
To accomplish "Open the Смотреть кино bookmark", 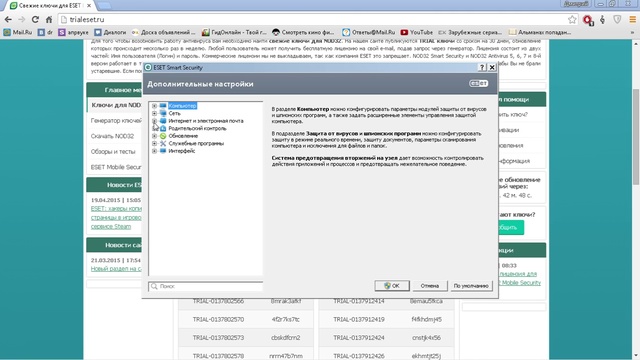I will 303,32.
